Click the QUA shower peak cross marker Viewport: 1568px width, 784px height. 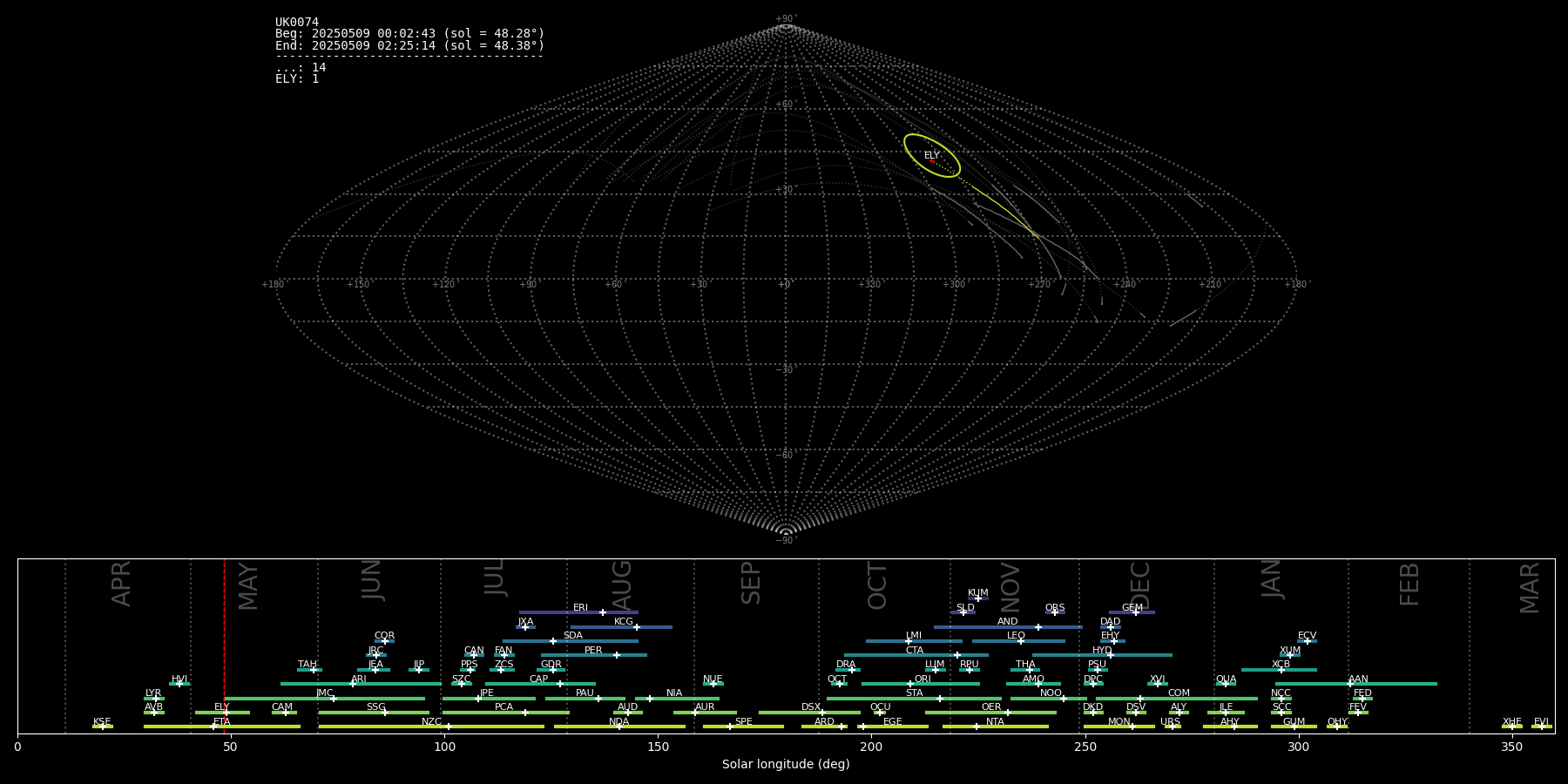click(1225, 684)
